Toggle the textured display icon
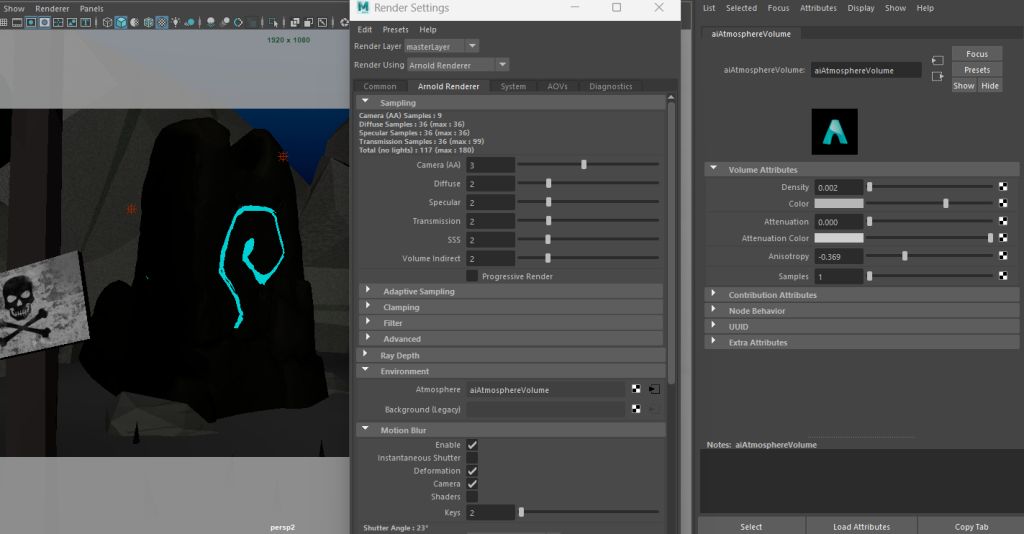The width and height of the screenshot is (1024, 534). [x=162, y=22]
